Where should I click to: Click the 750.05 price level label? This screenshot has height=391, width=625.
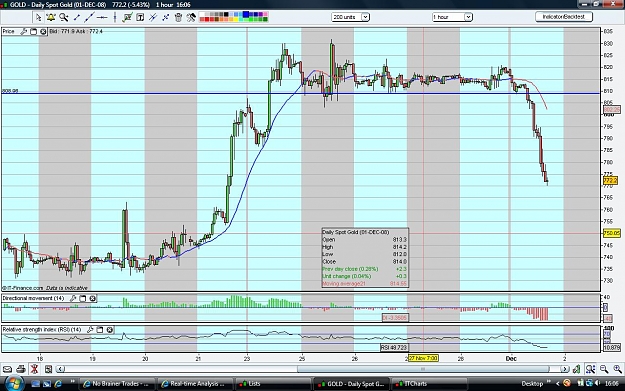pos(612,233)
